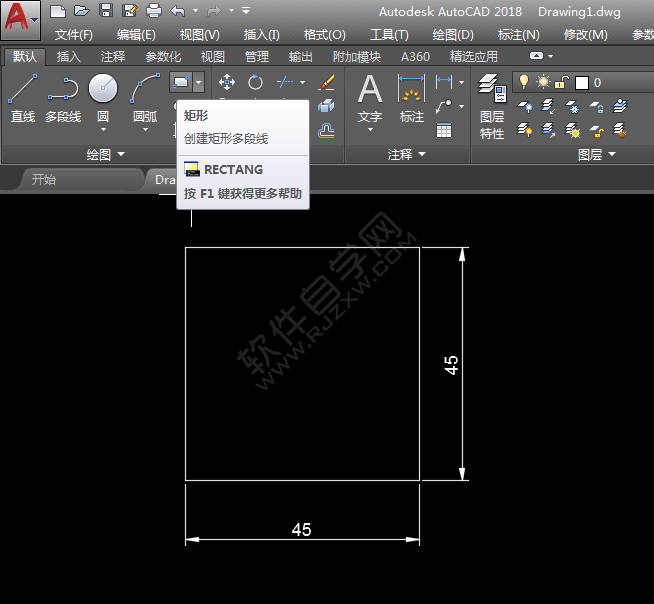Screen dimensions: 654x604
Task: Activate the Rotate tool
Action: (256, 82)
